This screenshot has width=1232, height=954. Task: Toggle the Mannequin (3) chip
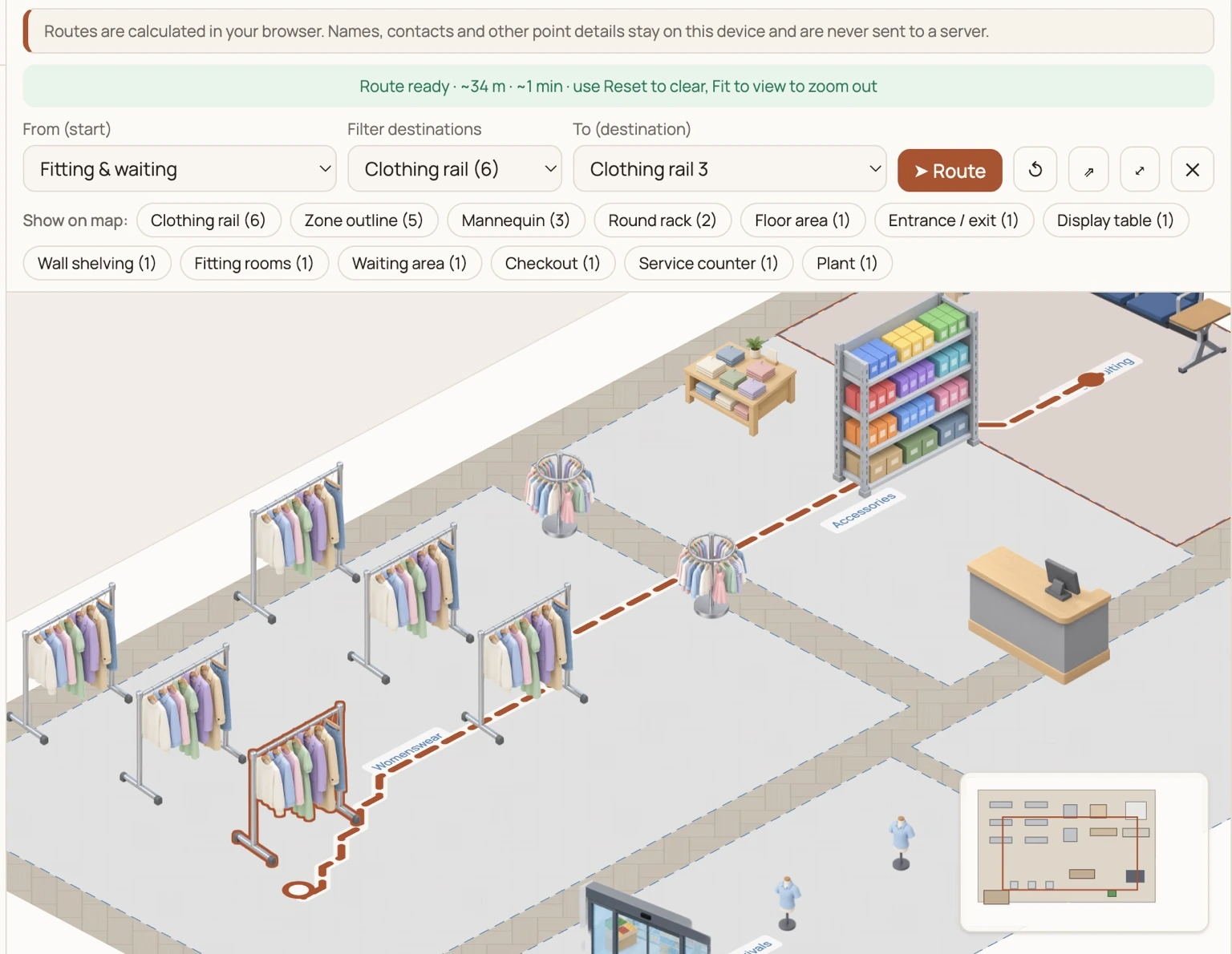coord(516,220)
